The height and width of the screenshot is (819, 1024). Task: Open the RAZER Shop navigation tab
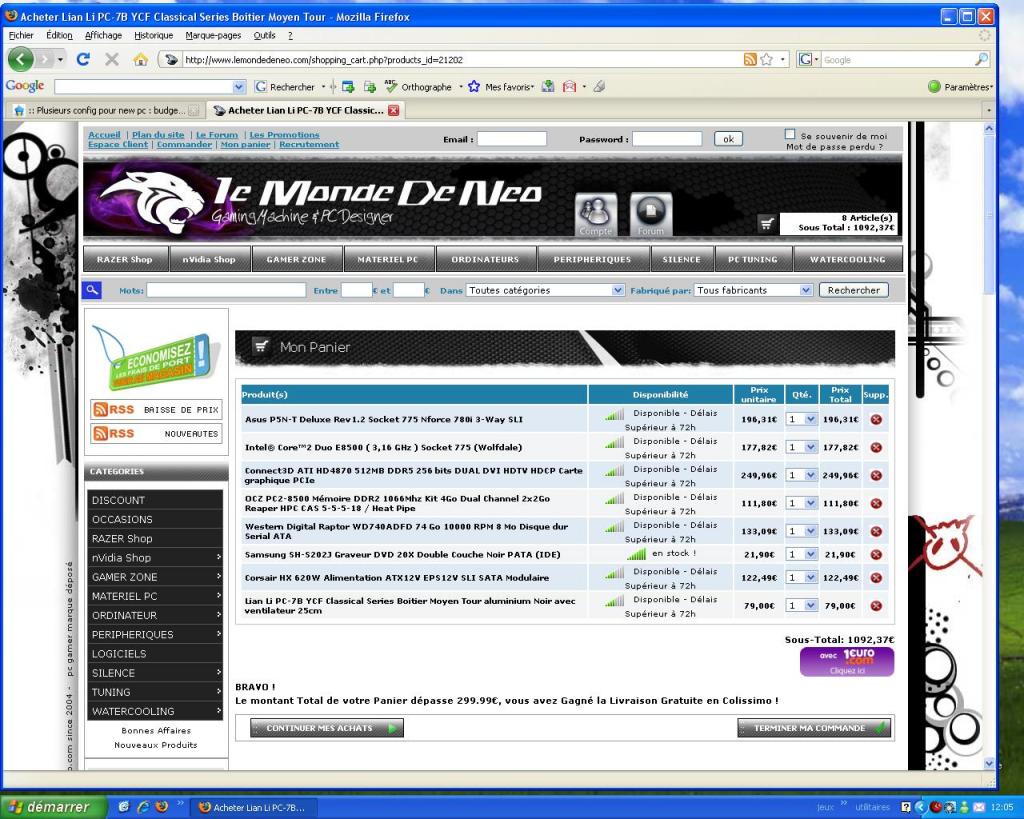125,259
